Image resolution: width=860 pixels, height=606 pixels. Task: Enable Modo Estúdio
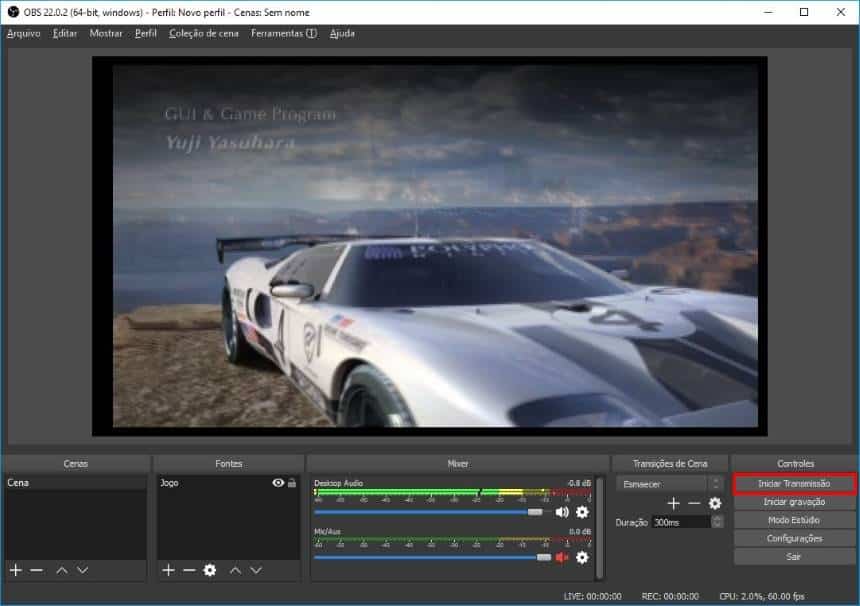tap(794, 520)
